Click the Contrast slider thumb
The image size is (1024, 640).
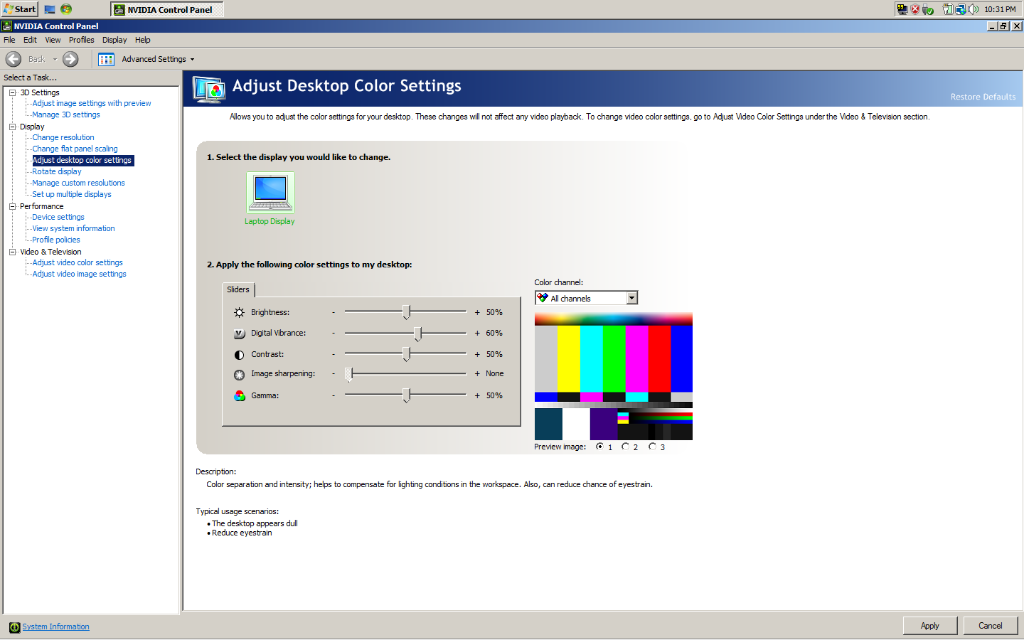point(406,354)
